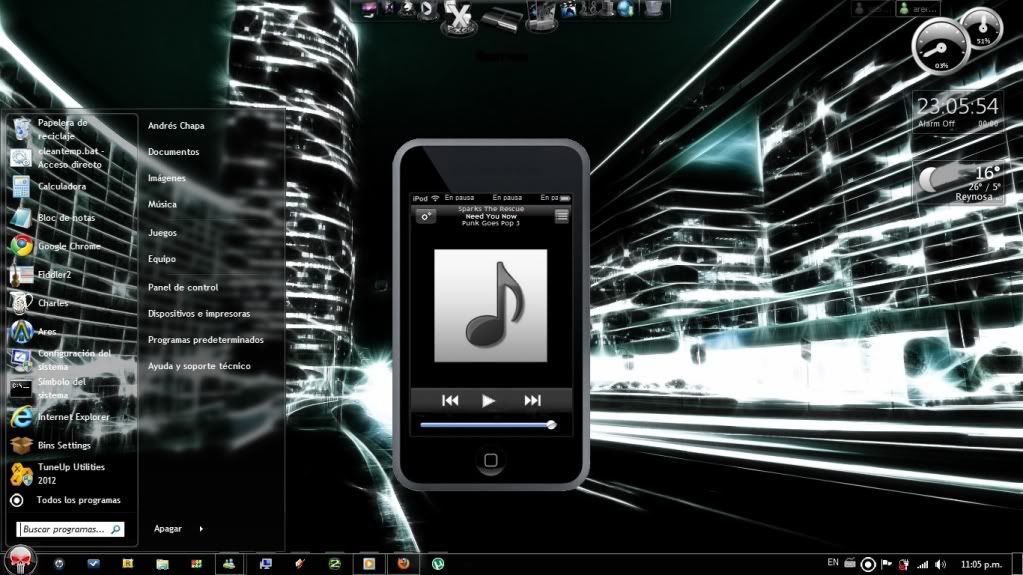Open the file explorer taskbar icon

coord(162,564)
